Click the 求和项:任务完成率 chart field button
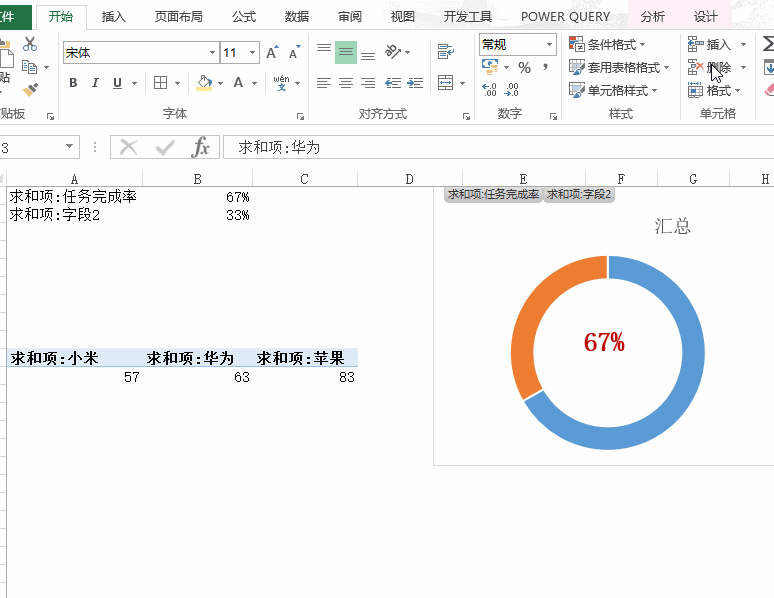This screenshot has height=598, width=774. (493, 195)
